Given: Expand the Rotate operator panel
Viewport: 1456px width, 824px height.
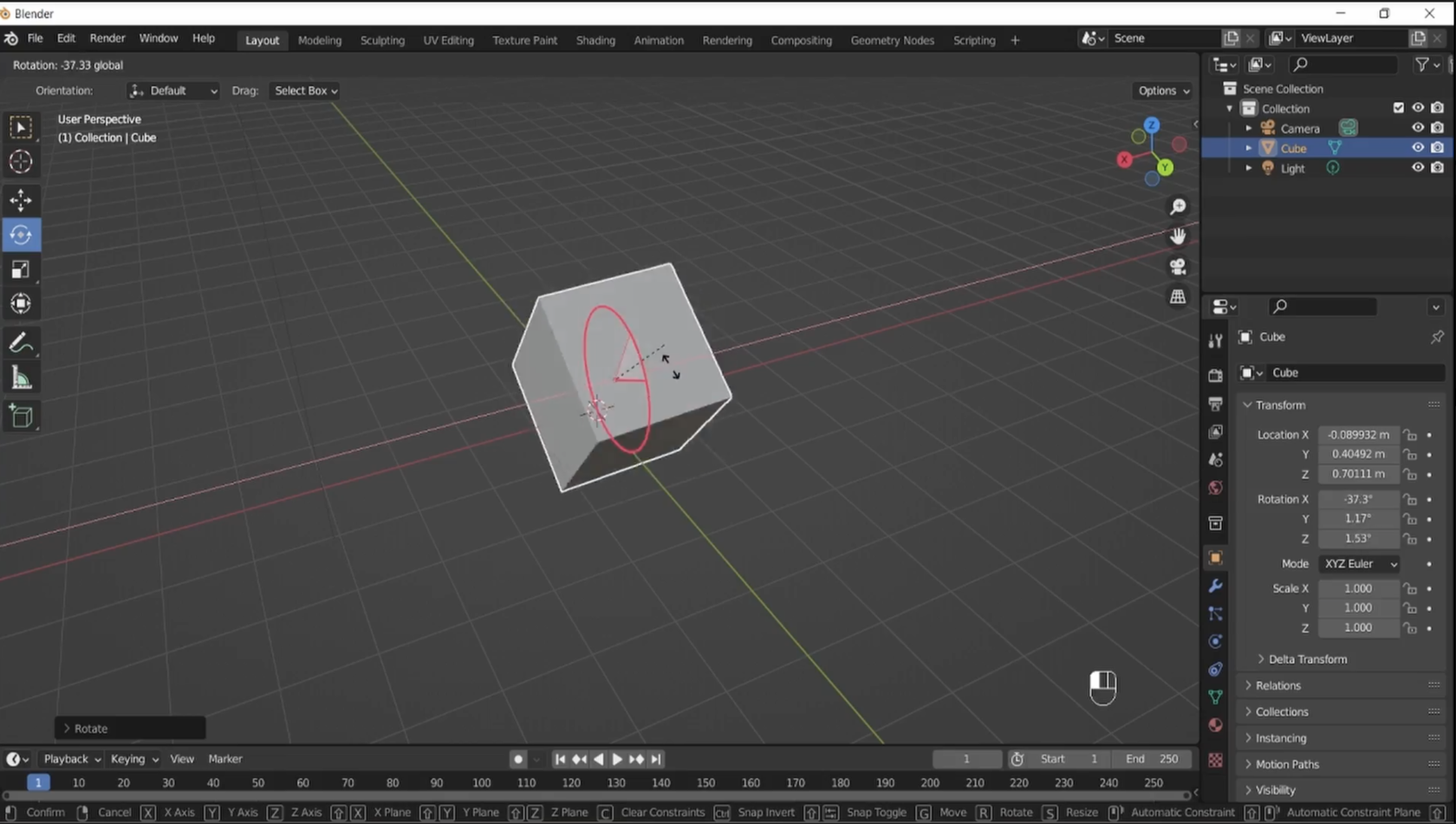Looking at the screenshot, I should 130,729.
